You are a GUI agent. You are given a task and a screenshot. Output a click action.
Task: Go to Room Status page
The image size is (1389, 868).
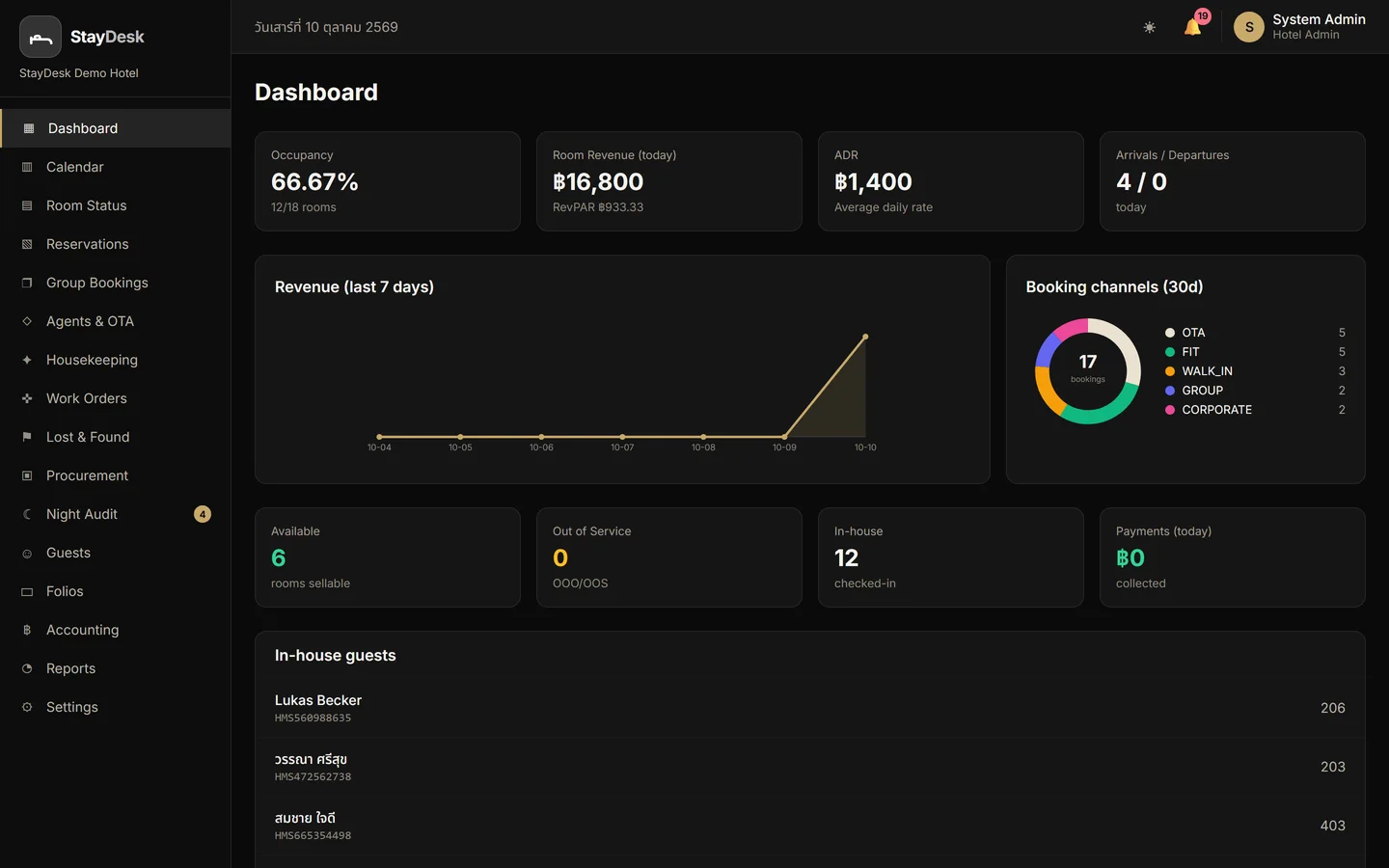(116, 205)
